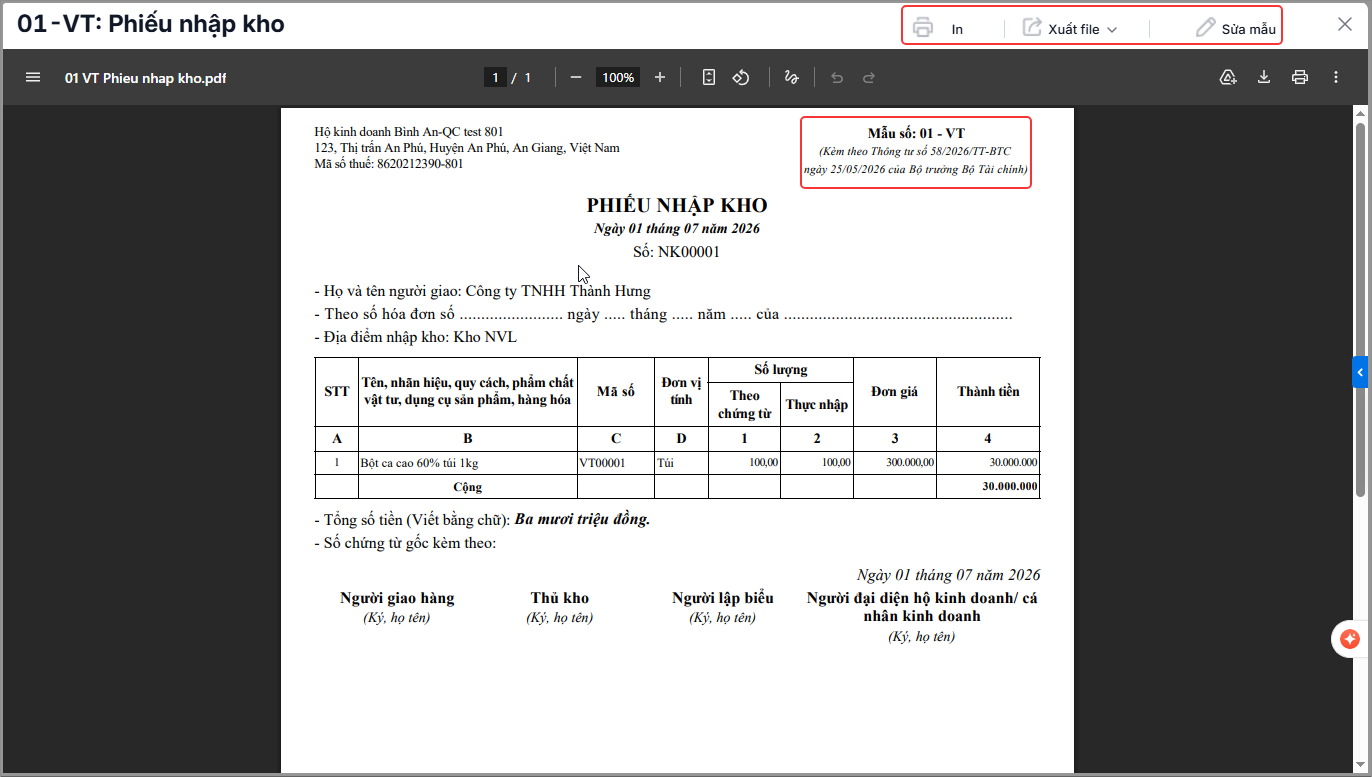Activate the draw annotation tool

pos(792,77)
